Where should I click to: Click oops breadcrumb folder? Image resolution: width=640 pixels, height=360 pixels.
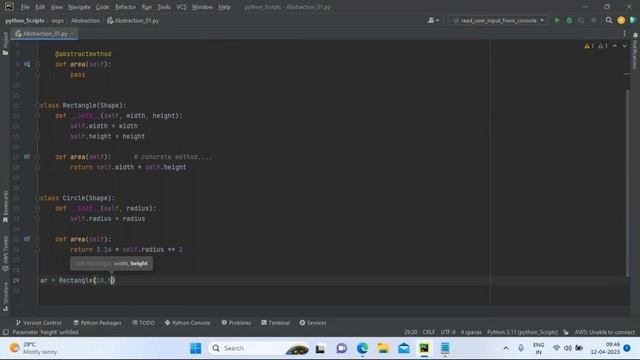click(58, 20)
